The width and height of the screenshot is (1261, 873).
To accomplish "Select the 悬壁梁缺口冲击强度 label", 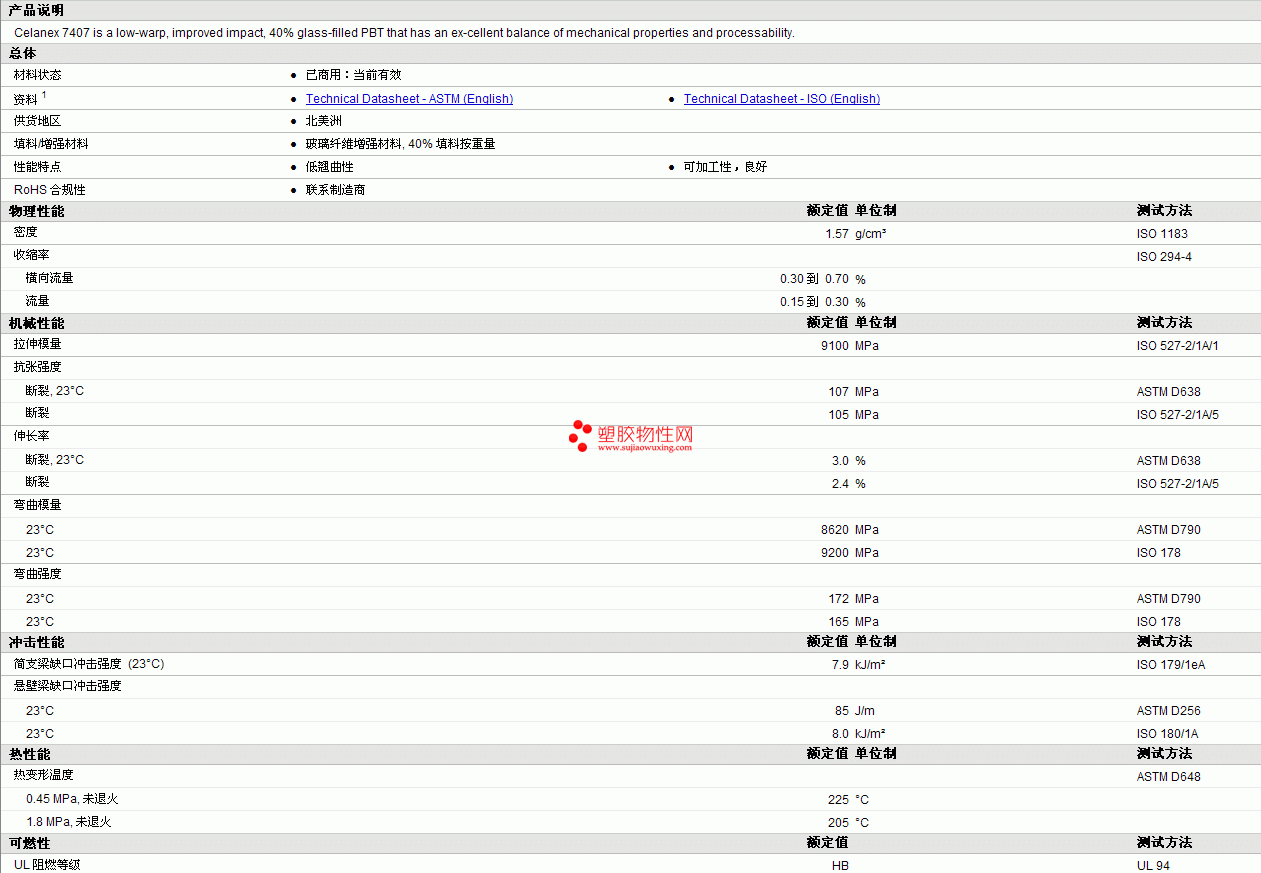I will tap(68, 686).
